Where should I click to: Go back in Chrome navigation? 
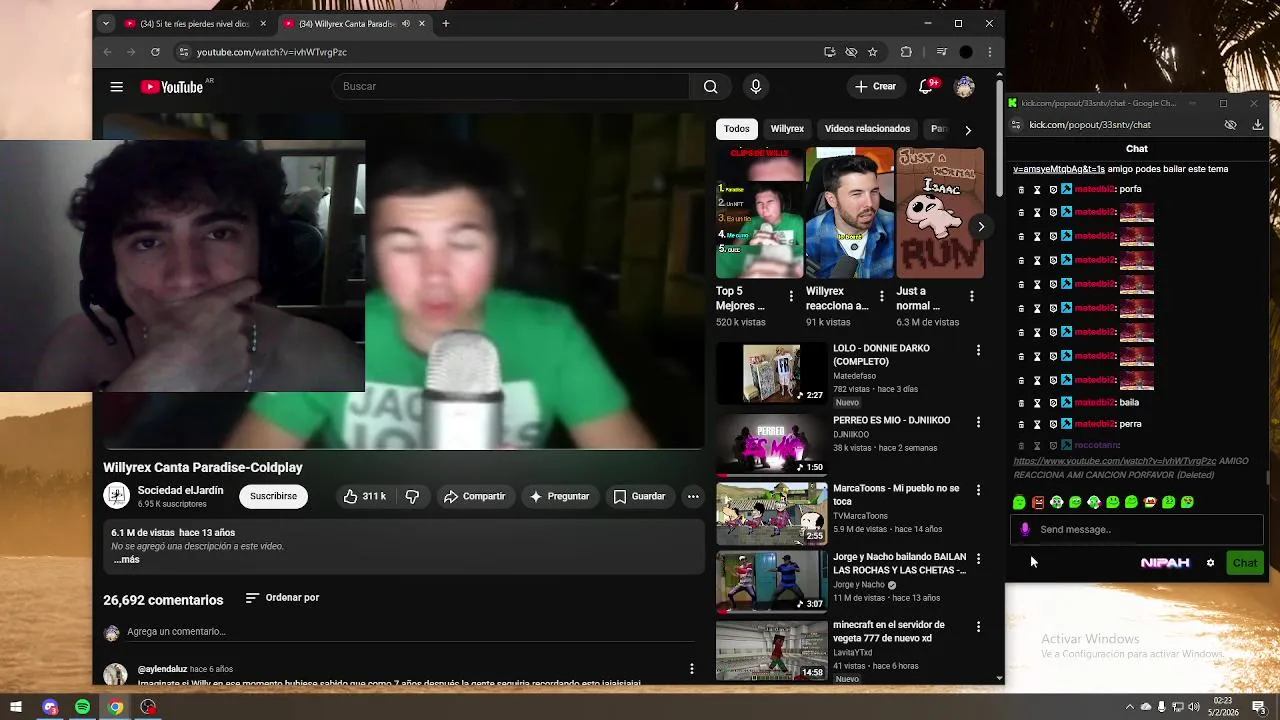click(107, 52)
